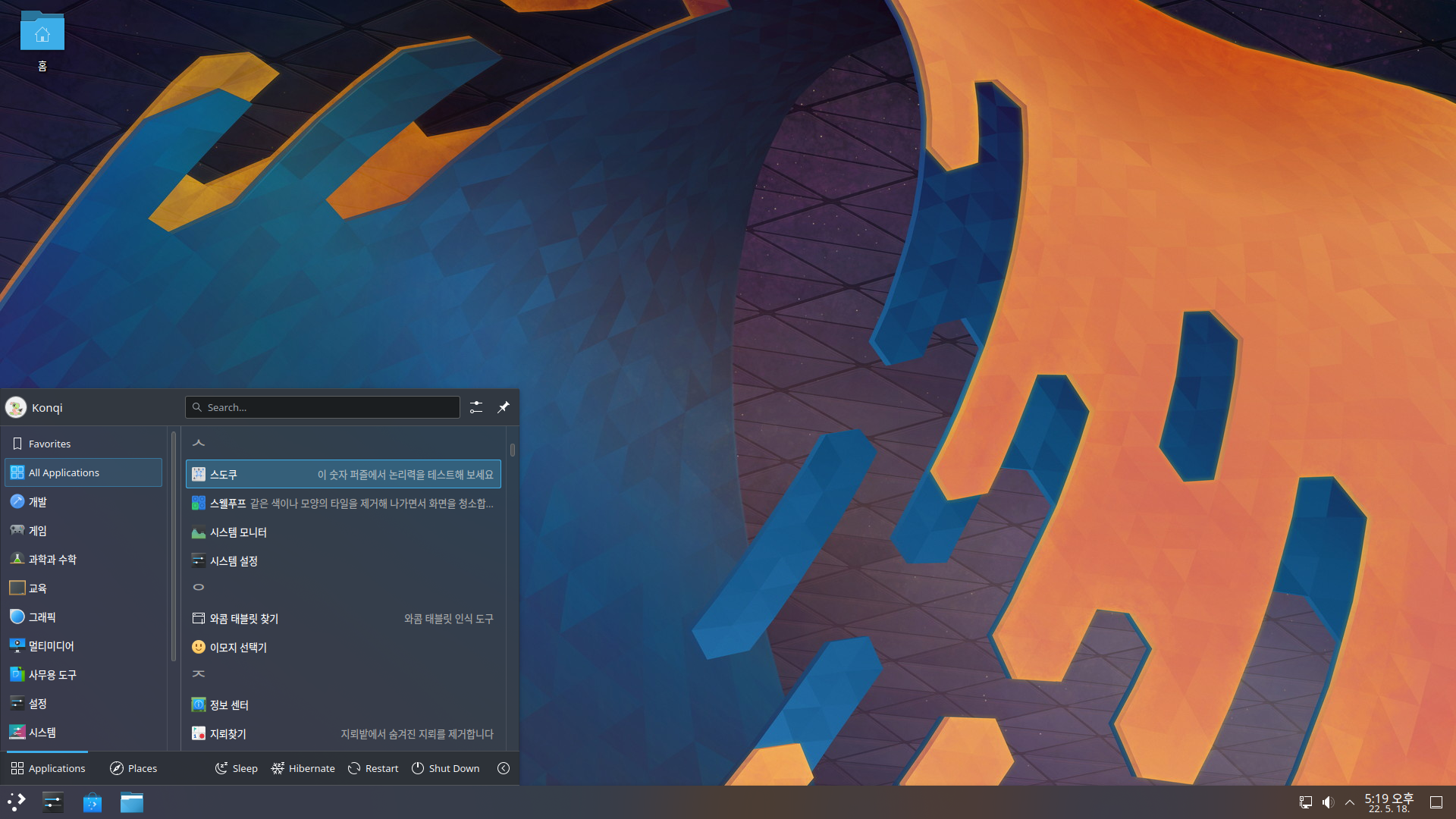Pin the application launcher open
The height and width of the screenshot is (819, 1456).
(503, 407)
